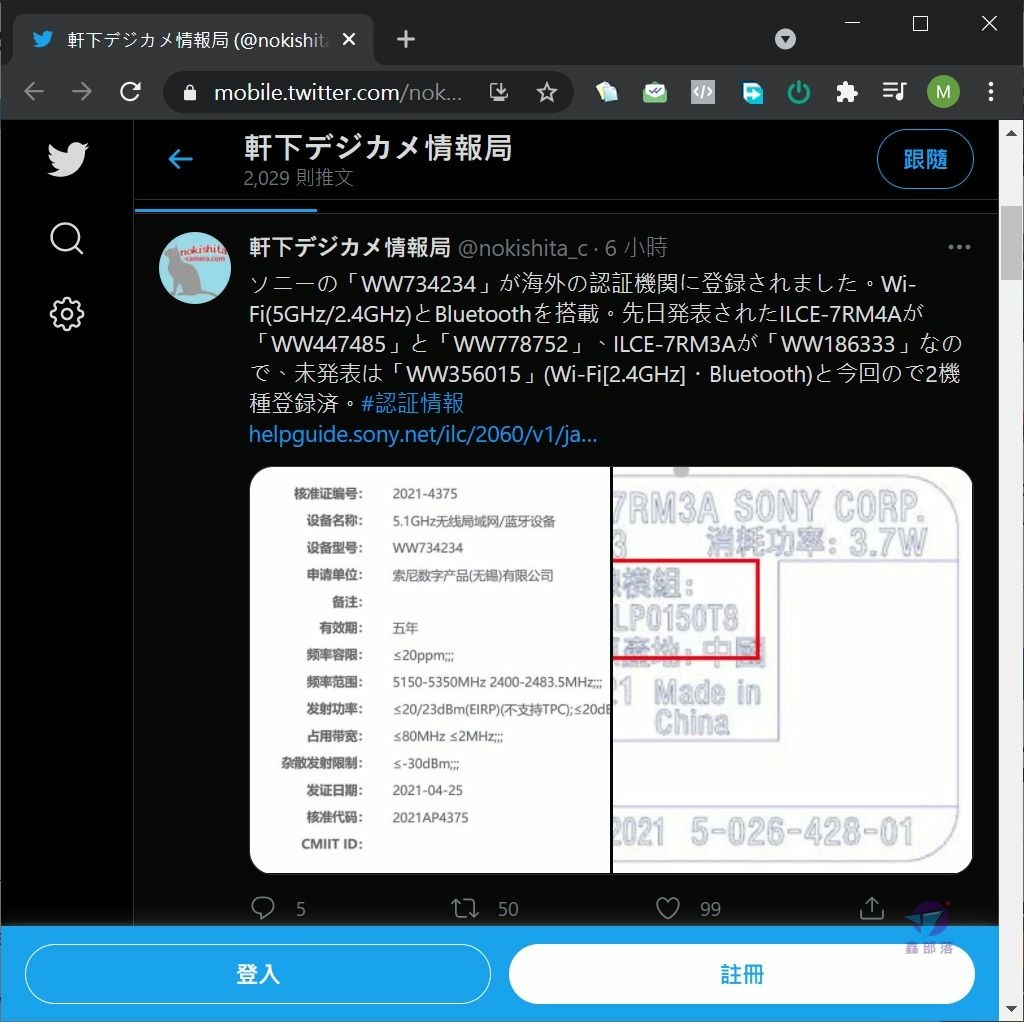The width and height of the screenshot is (1024, 1022).
Task: Bookmark this page with star icon
Action: (x=547, y=92)
